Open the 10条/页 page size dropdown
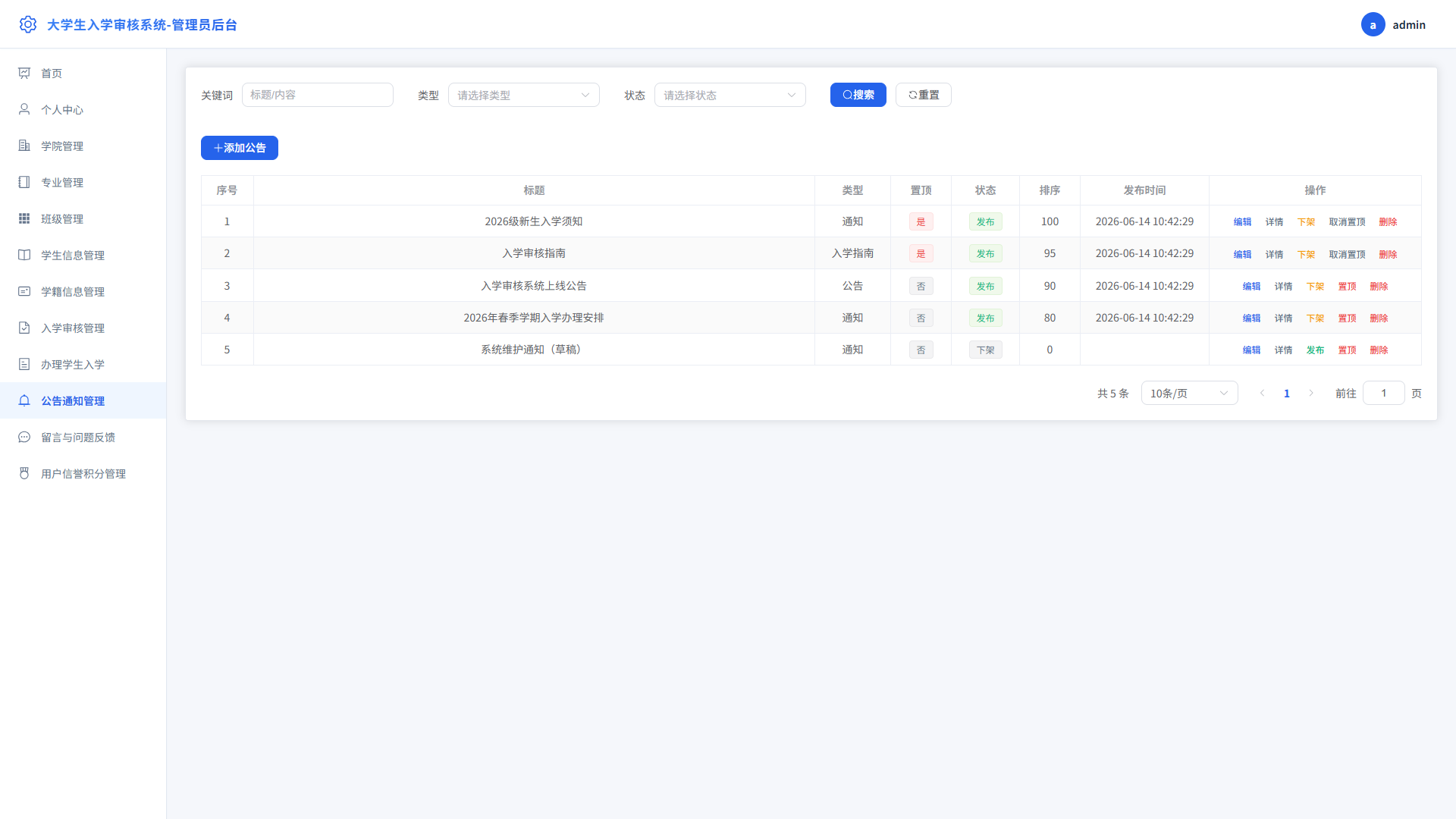 pos(1189,393)
